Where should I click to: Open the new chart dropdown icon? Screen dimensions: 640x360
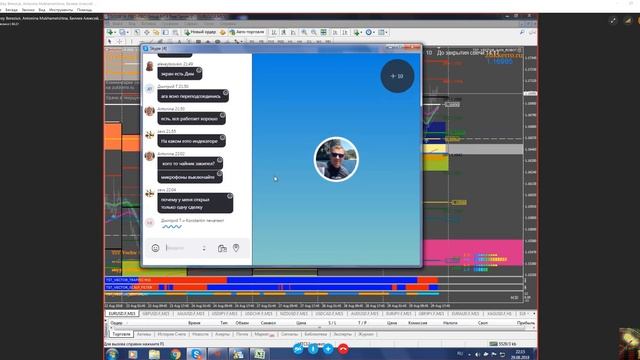pyautogui.click(x=111, y=32)
